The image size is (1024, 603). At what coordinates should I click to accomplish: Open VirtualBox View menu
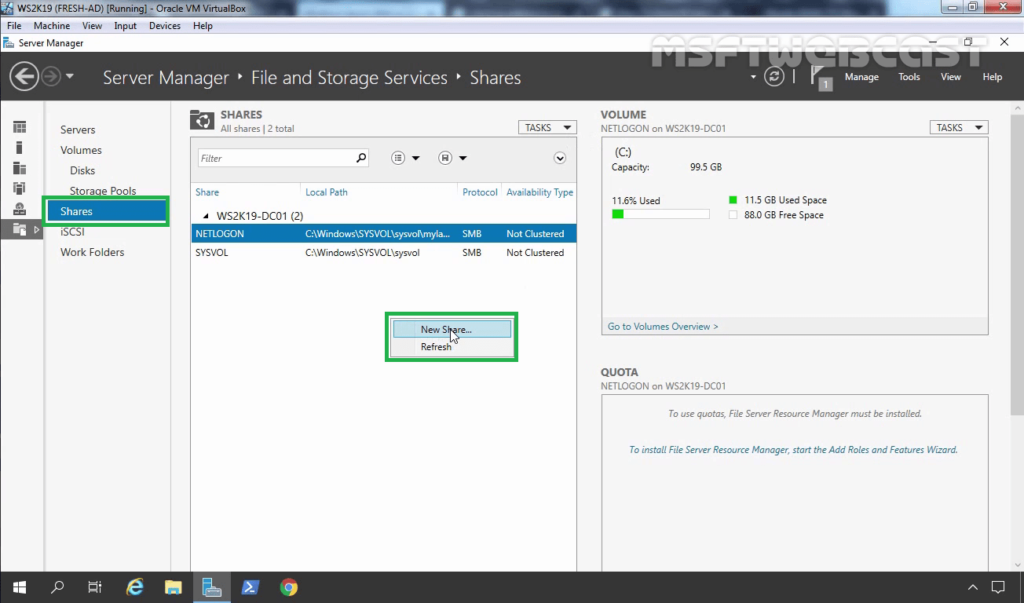[x=92, y=25]
